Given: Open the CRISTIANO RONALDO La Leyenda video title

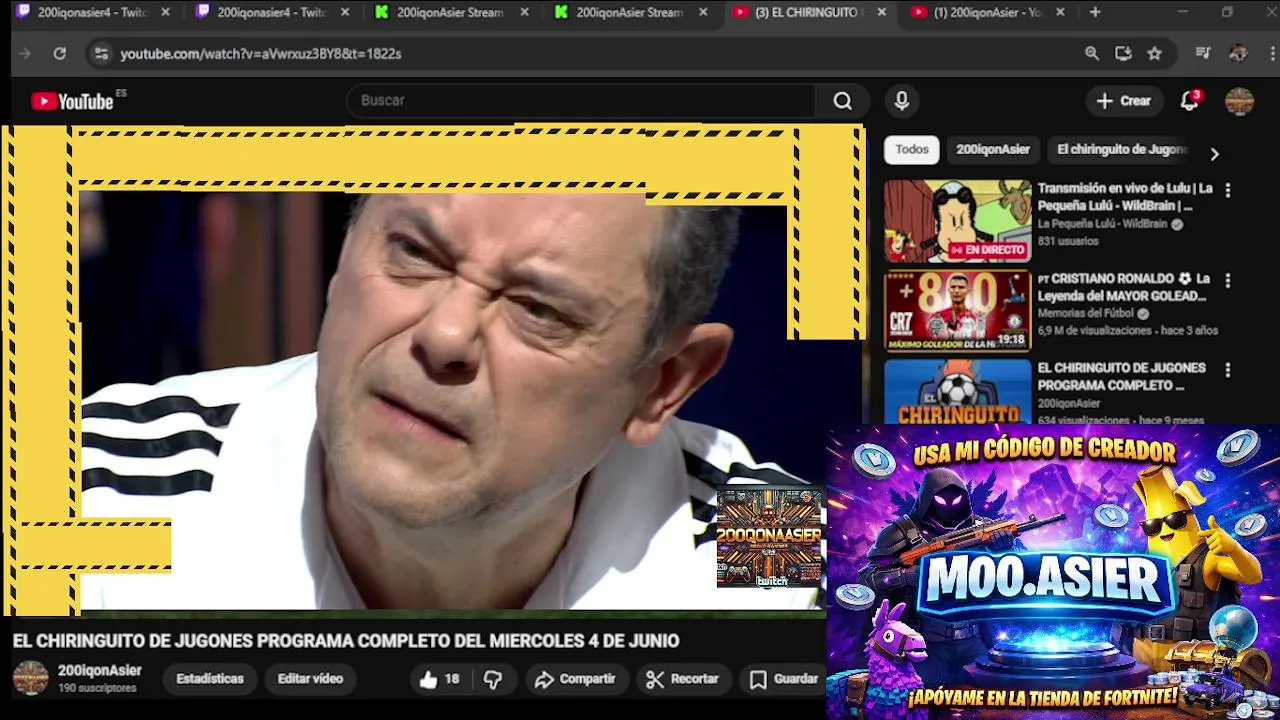Looking at the screenshot, I should pyautogui.click(x=1124, y=287).
